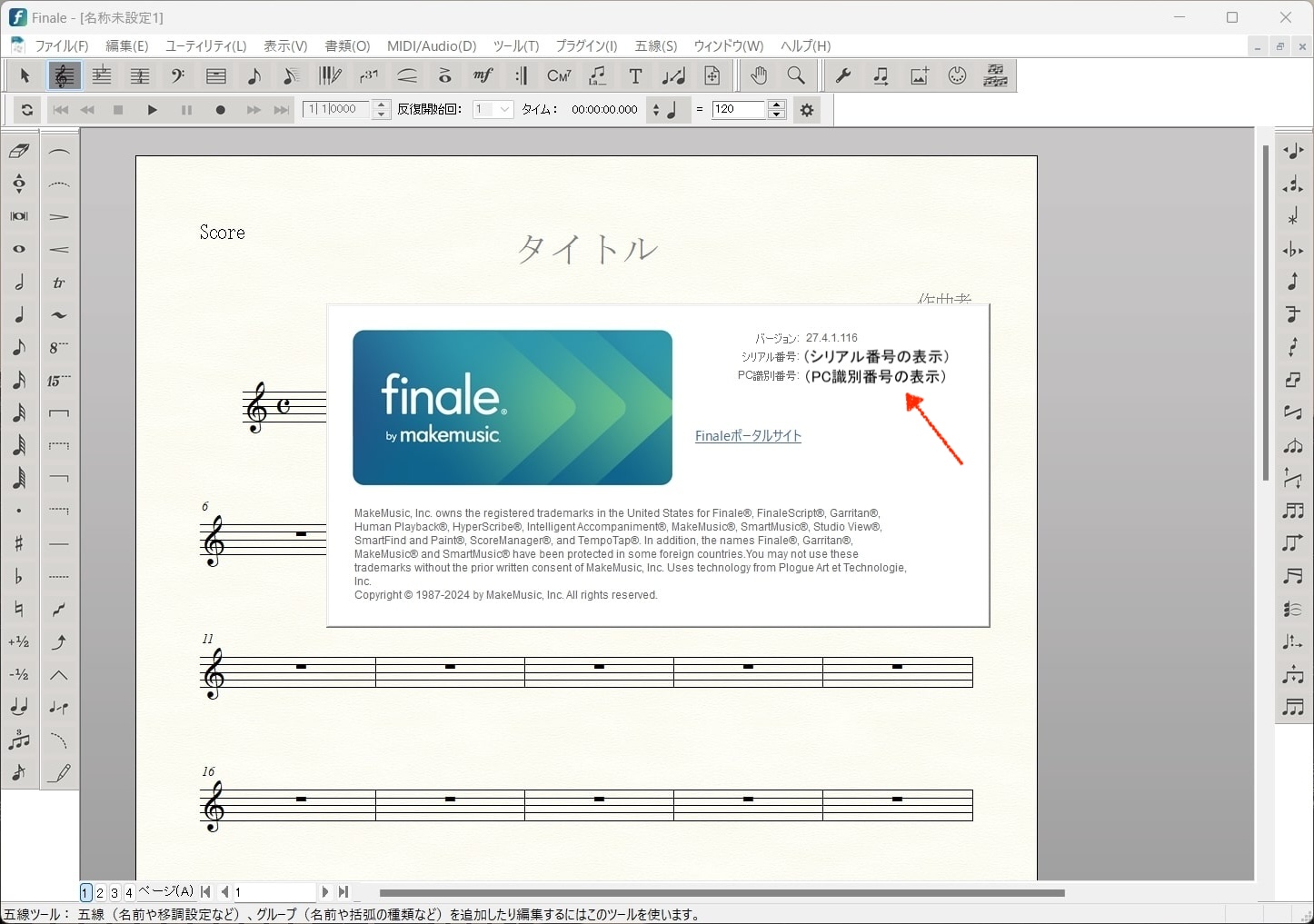Click the playback loop refresh icon
1314x924 pixels.
click(27, 110)
